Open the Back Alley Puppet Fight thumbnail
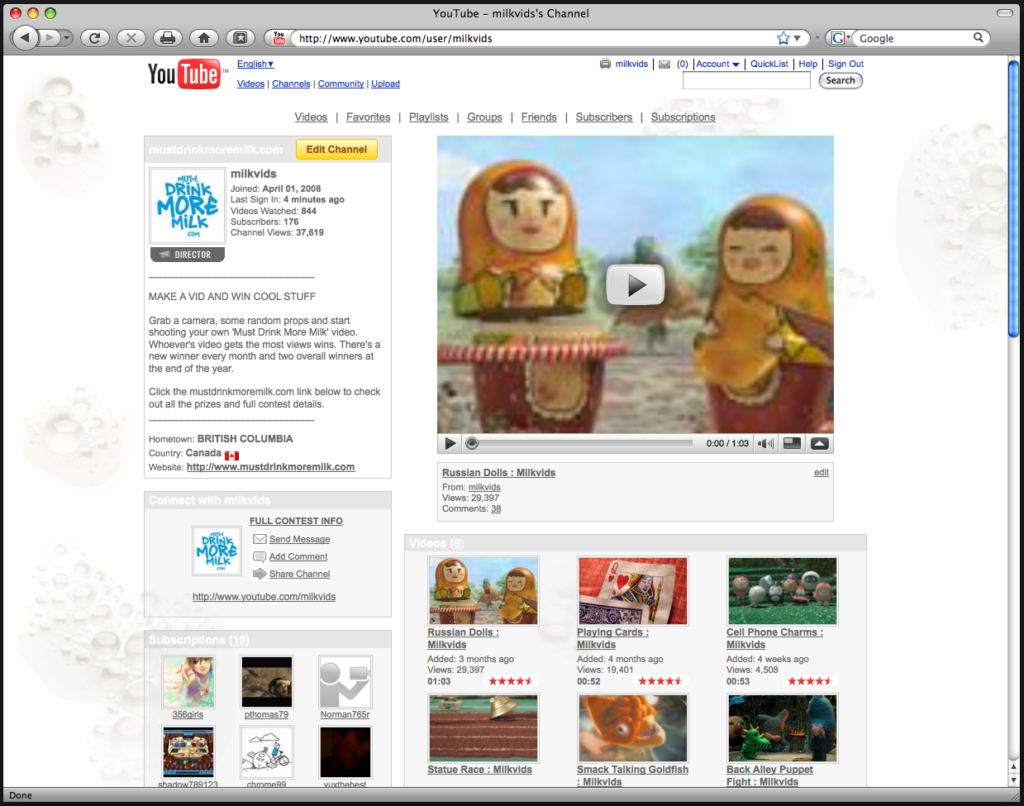 [782, 728]
